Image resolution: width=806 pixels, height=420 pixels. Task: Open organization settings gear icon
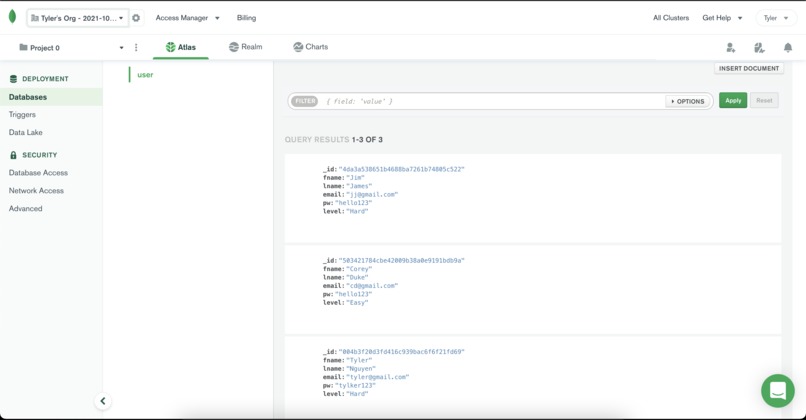(x=136, y=18)
